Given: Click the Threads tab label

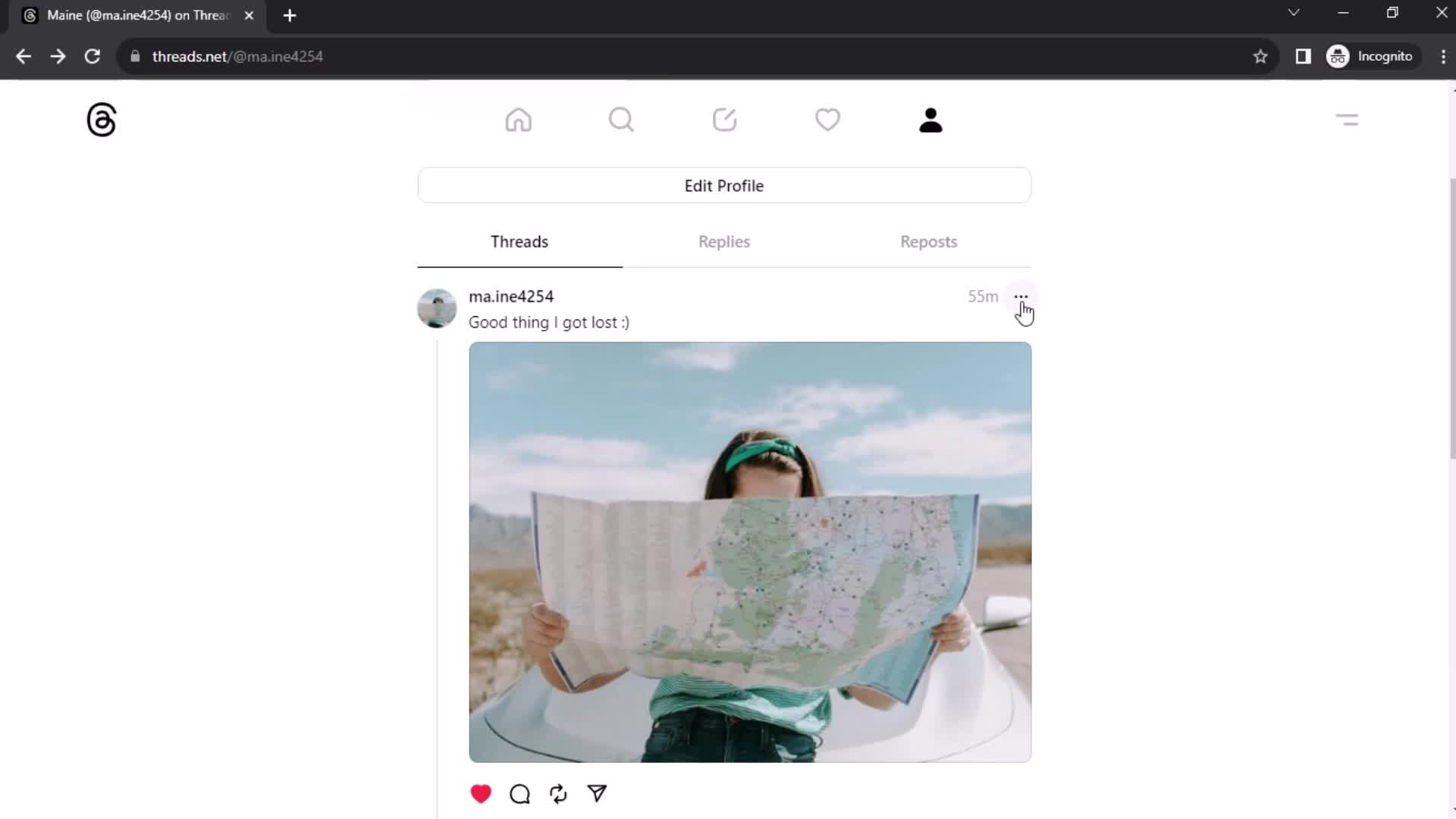Looking at the screenshot, I should [520, 242].
